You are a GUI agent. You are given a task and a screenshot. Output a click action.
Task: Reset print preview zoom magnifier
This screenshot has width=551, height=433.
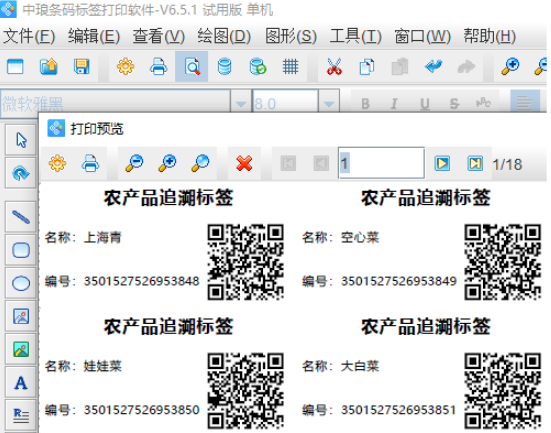click(x=200, y=163)
